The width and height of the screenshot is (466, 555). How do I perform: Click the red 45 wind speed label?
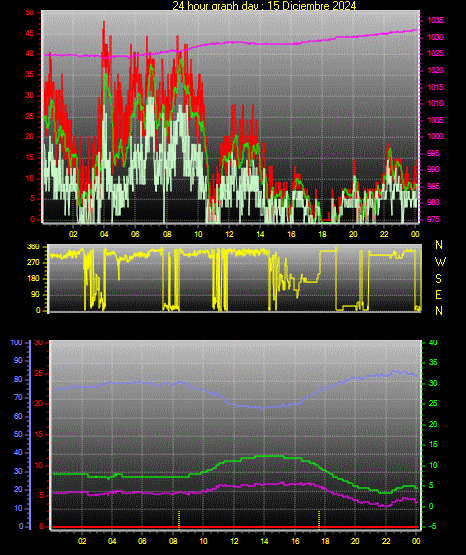pos(30,34)
